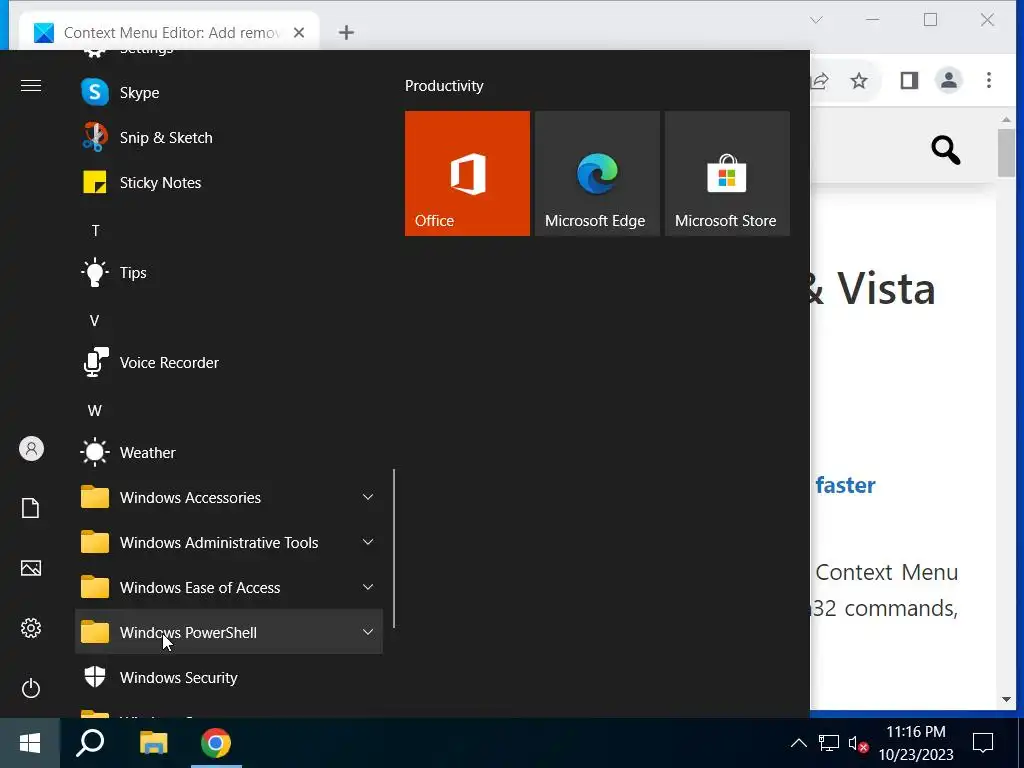Open Chrome's tab search dropdown
This screenshot has width=1024, height=768.
point(816,20)
